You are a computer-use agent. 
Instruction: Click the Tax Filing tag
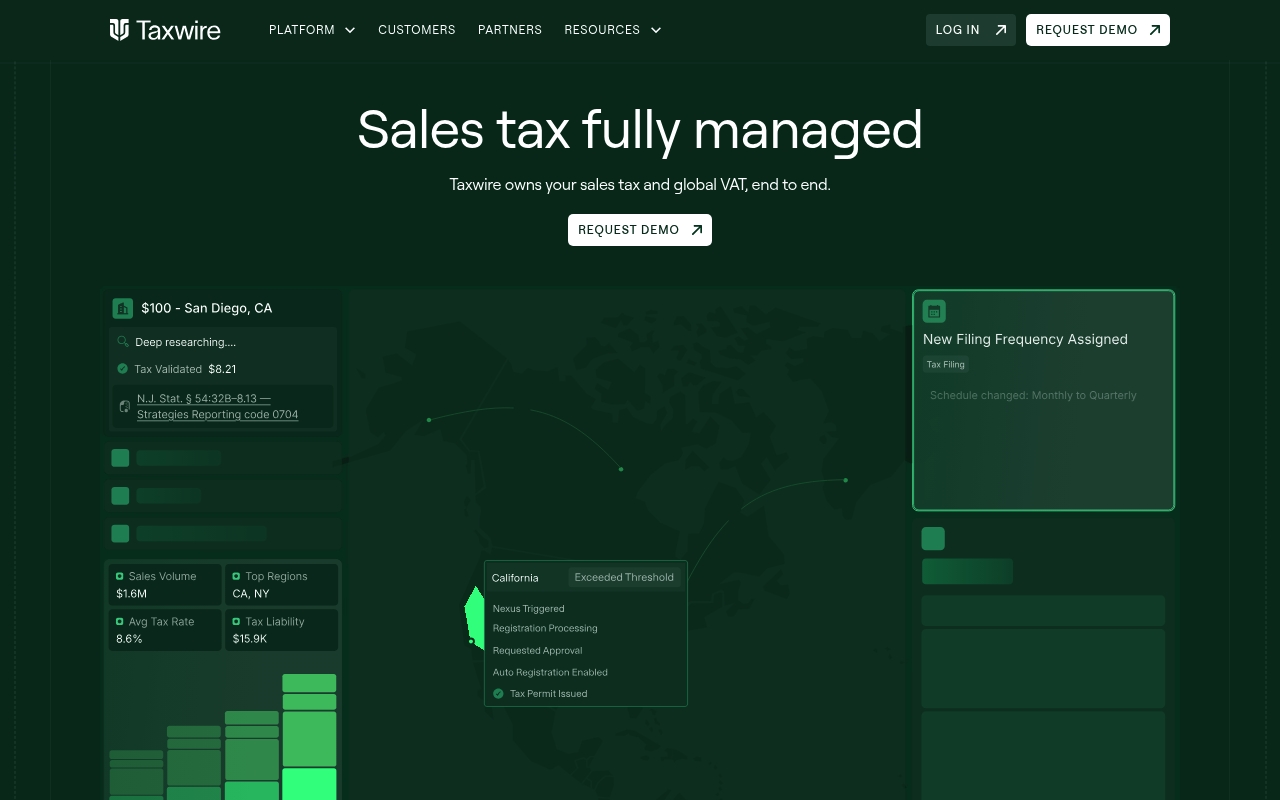tap(946, 364)
